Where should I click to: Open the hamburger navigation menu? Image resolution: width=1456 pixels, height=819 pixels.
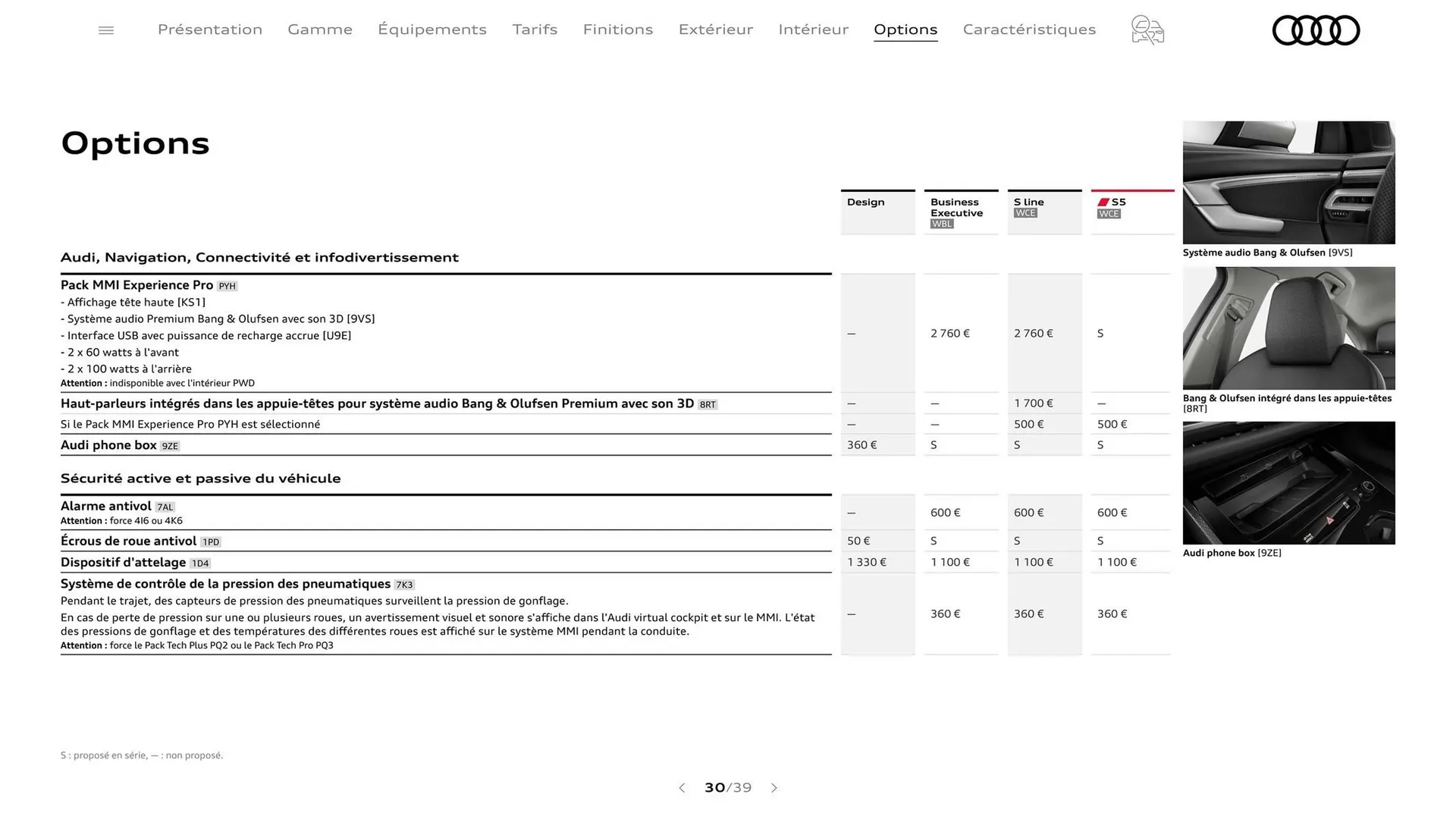[x=105, y=30]
